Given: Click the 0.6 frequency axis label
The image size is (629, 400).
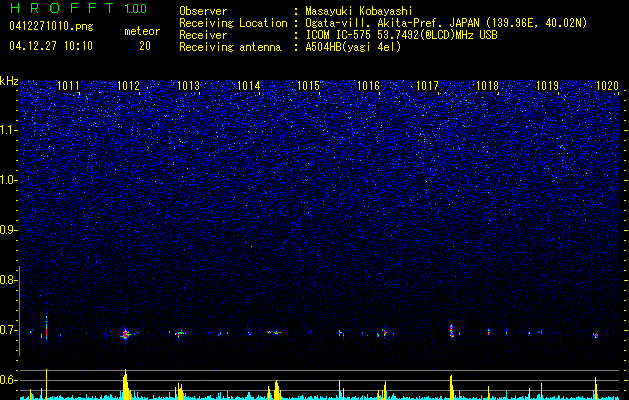Looking at the screenshot, I should coord(7,380).
